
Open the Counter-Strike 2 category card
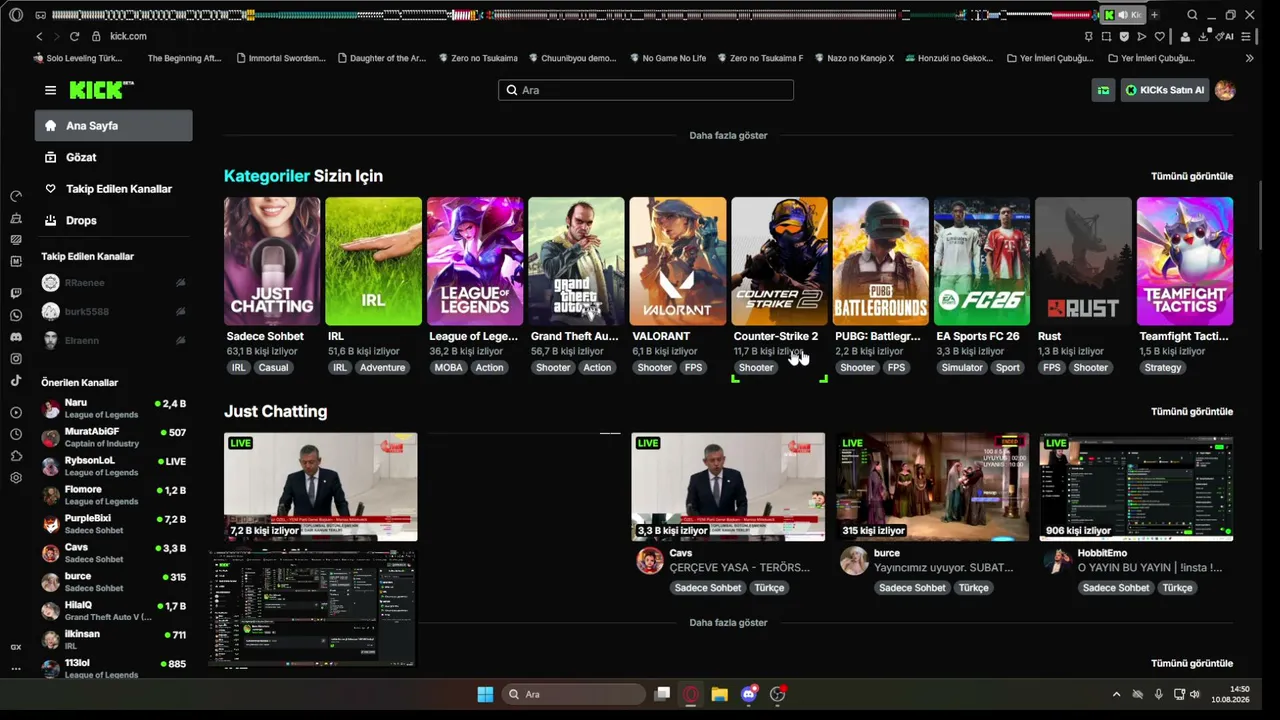(x=779, y=261)
